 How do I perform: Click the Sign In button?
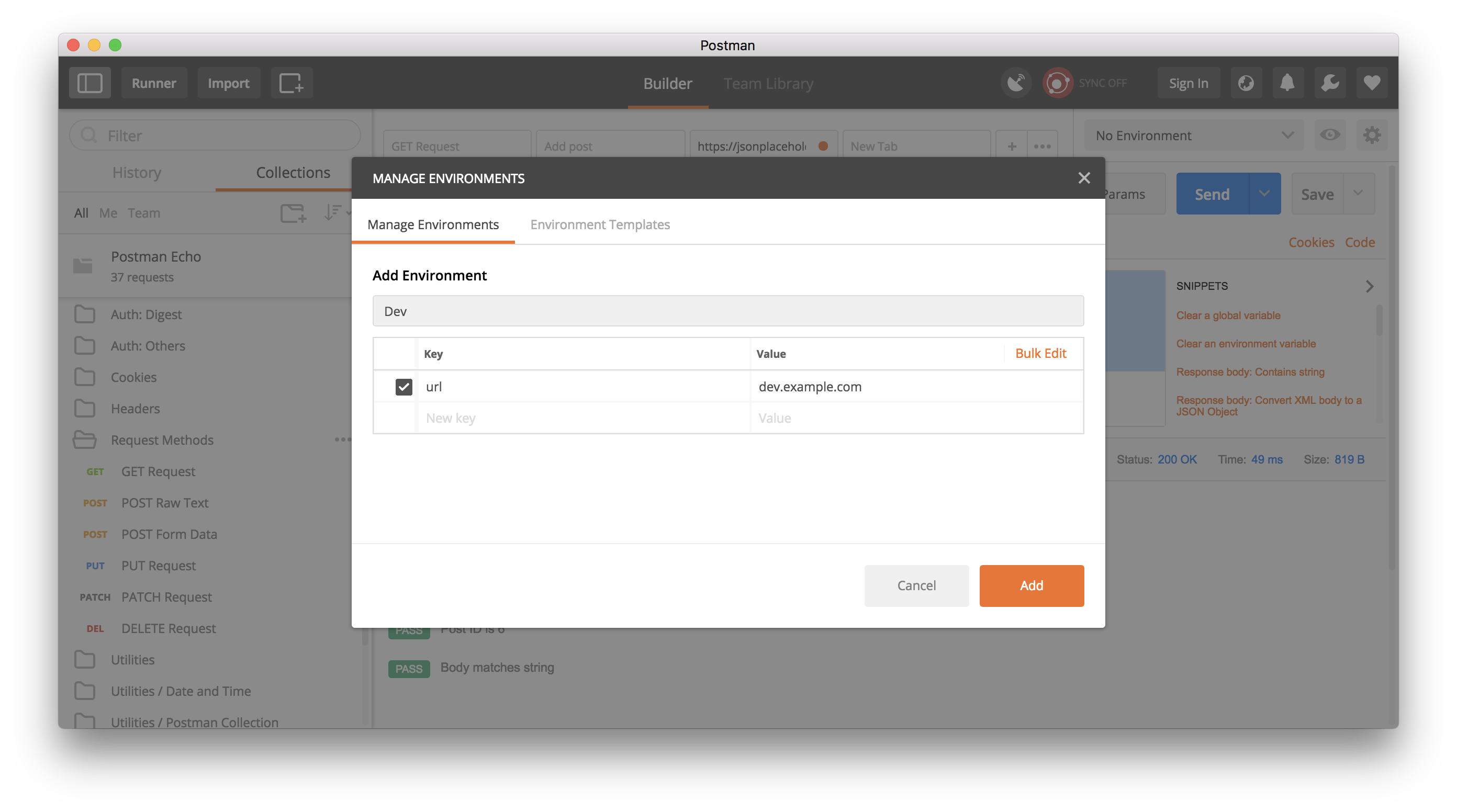click(1189, 83)
